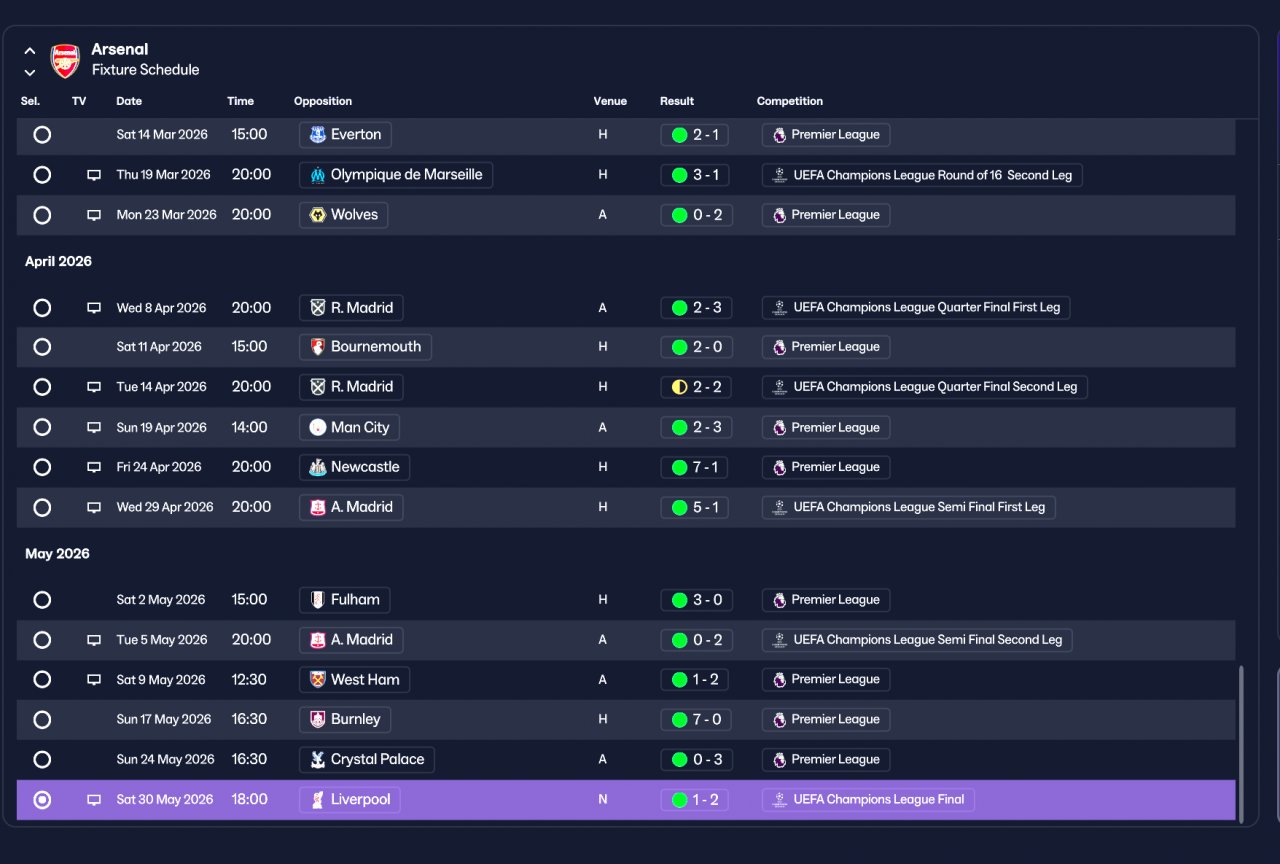Open Premier League link on Crystal Palace row

click(x=826, y=760)
